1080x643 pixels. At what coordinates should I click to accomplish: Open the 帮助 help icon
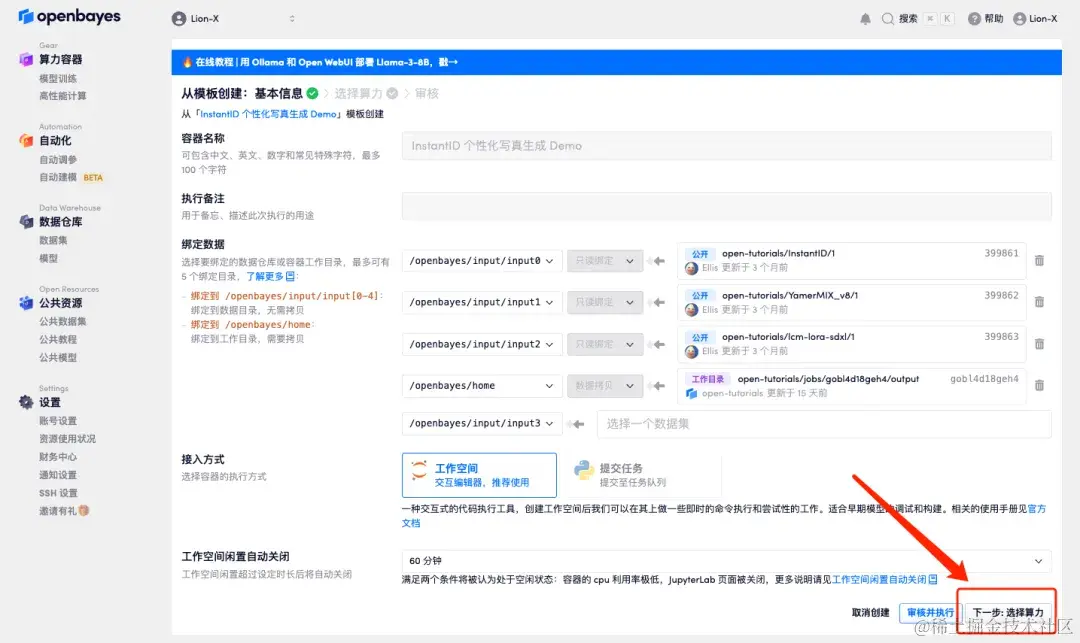point(974,19)
